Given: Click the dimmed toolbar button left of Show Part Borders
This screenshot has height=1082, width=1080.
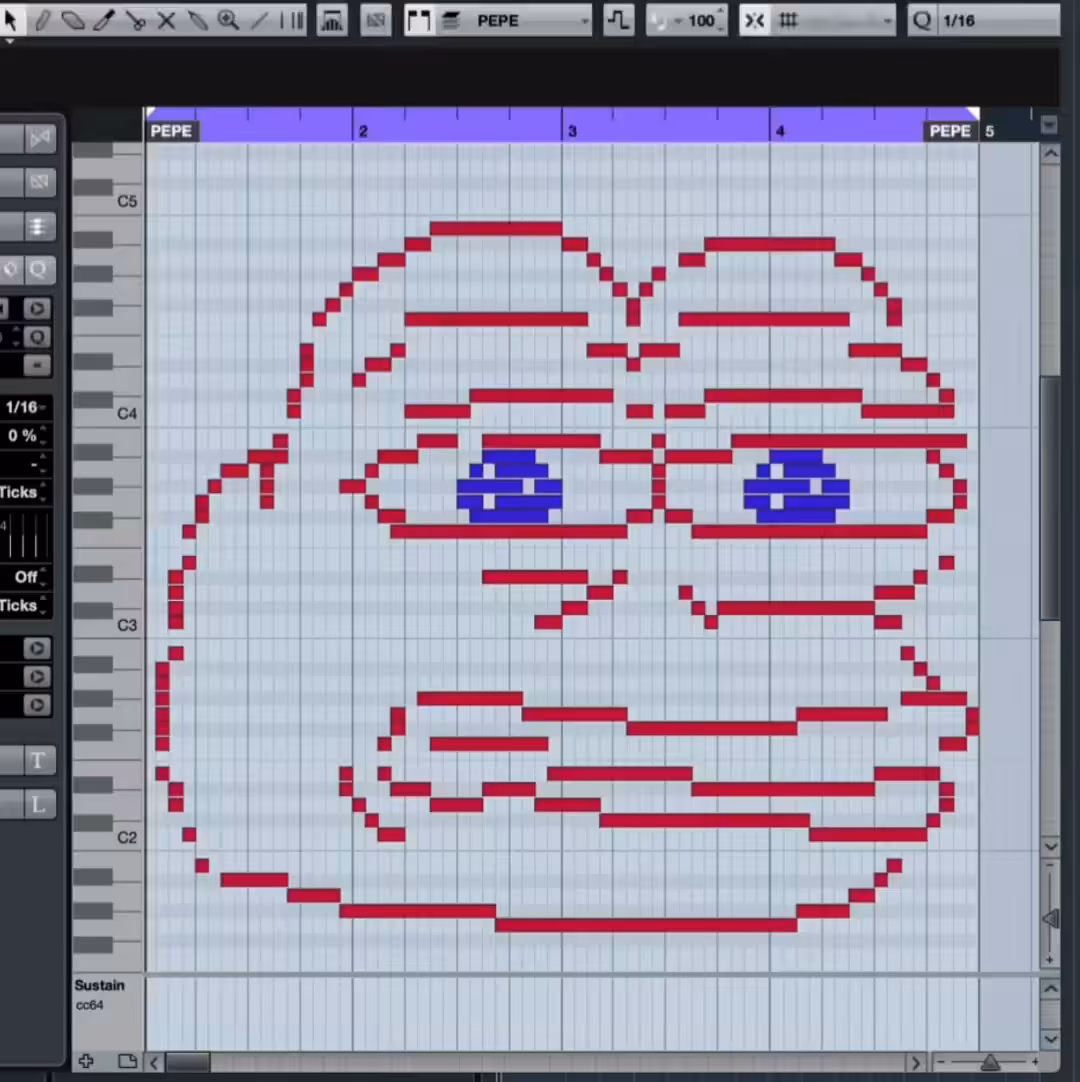Looking at the screenshot, I should (375, 21).
